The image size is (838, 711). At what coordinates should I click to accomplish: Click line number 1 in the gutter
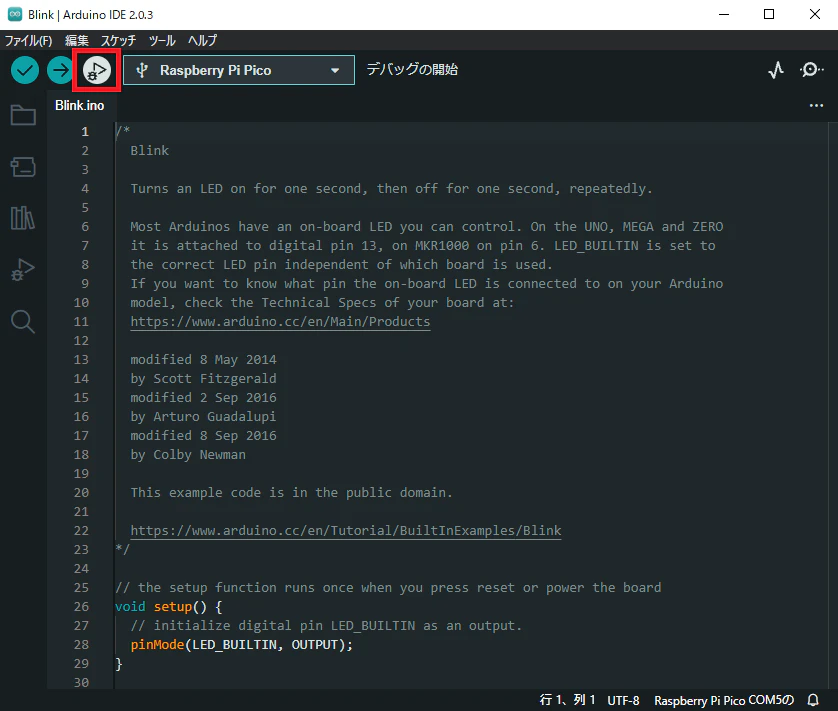(x=85, y=132)
